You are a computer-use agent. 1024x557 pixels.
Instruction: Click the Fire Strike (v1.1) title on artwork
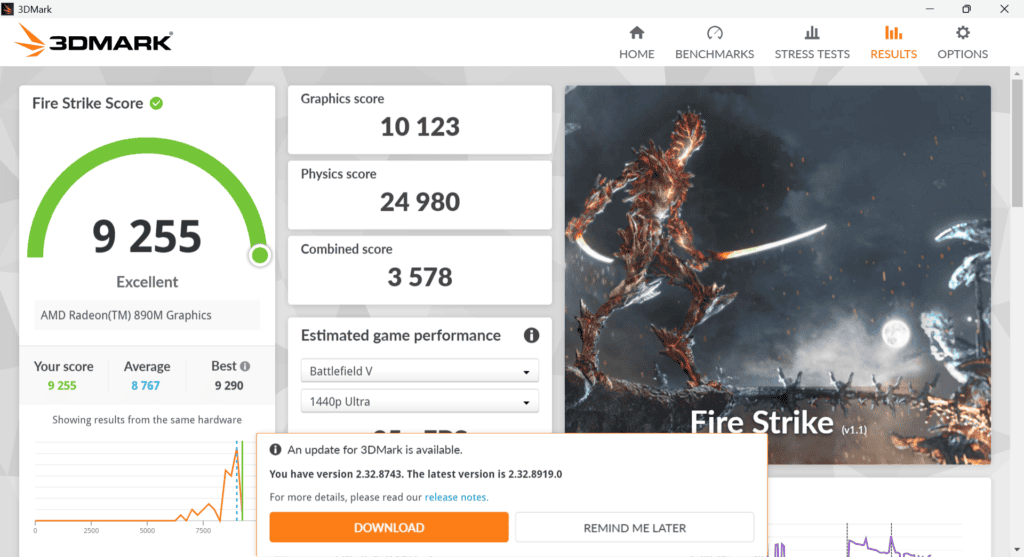[778, 422]
